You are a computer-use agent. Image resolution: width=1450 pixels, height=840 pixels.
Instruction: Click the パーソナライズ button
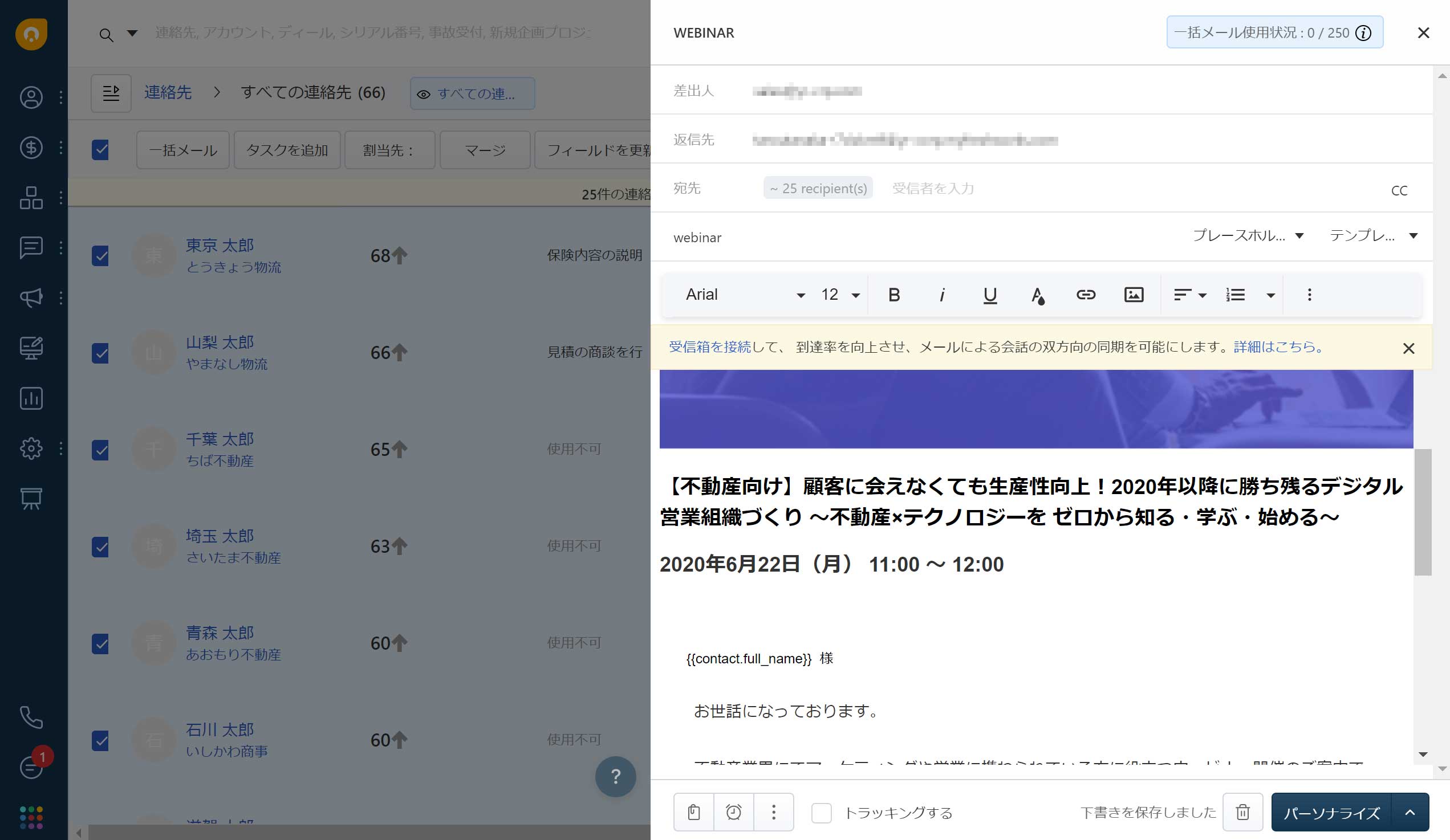tap(1331, 813)
